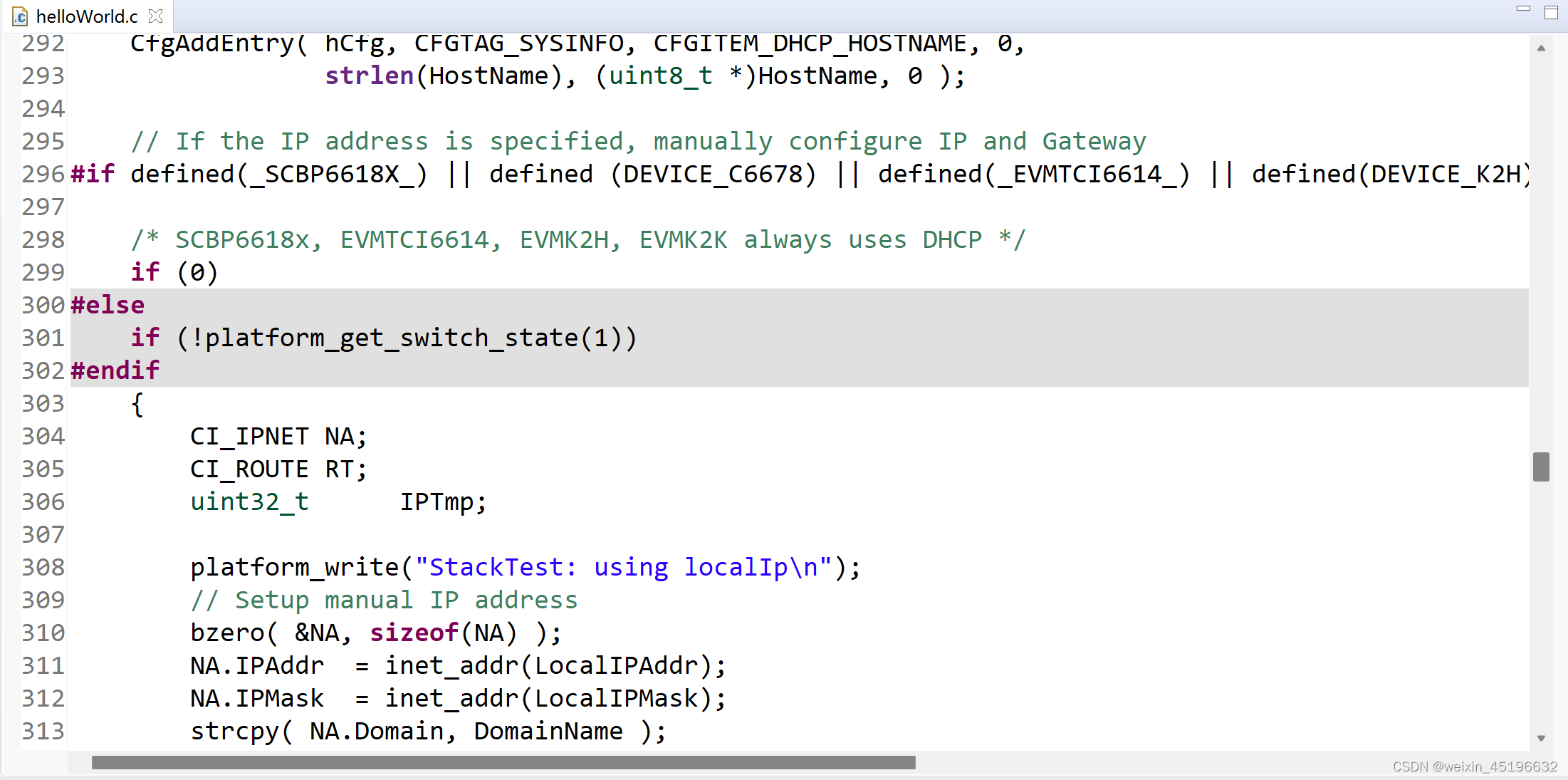1568x780 pixels.
Task: Click CFGITEM_DHCP_HOSTNAME on line 292
Action: (x=810, y=44)
